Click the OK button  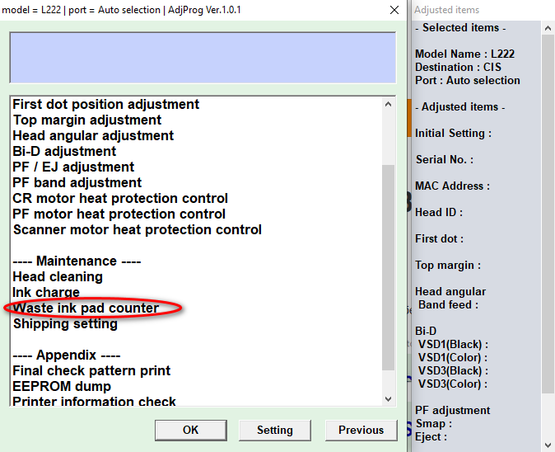tap(191, 430)
